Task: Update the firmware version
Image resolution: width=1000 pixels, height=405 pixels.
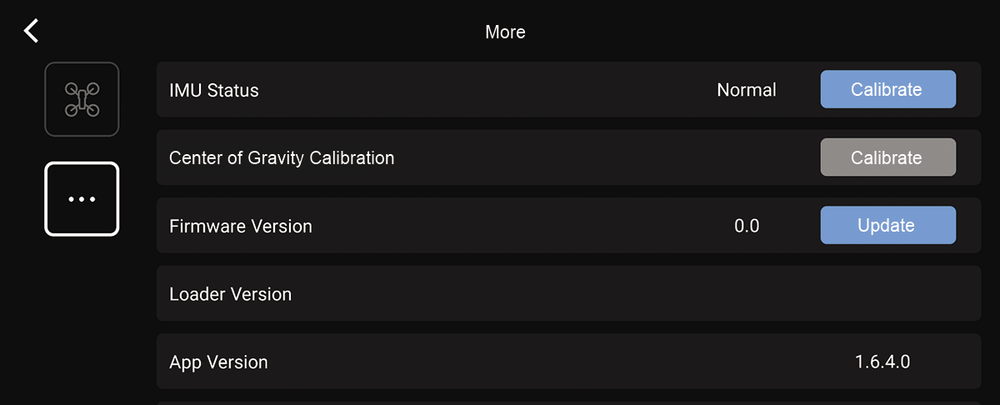Action: 887,226
